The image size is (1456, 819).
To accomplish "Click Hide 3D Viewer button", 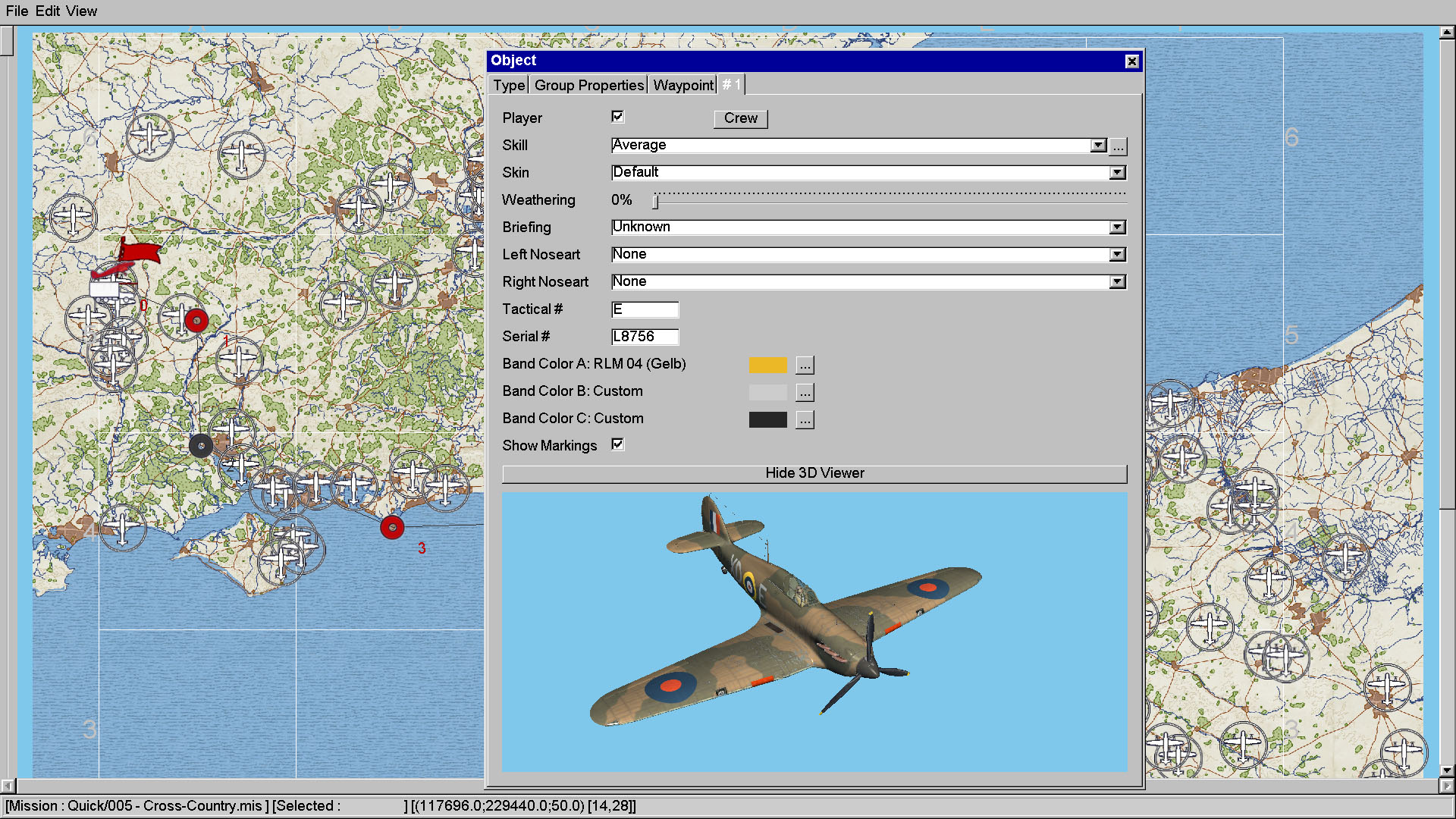I will 814,473.
